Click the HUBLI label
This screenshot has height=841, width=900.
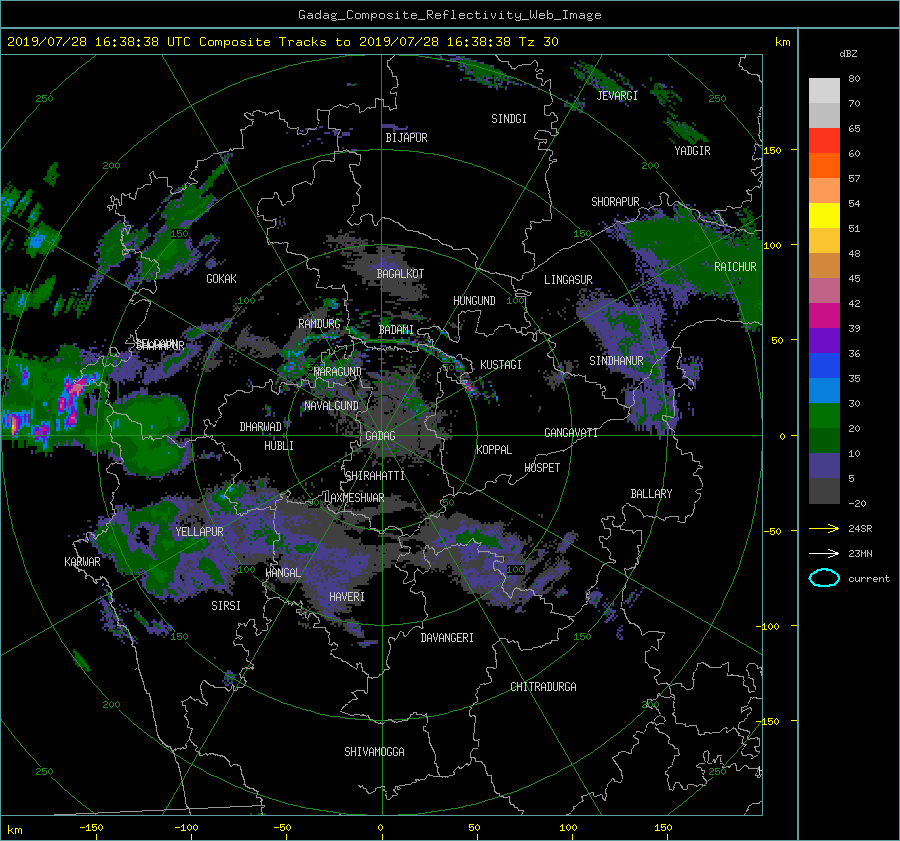pos(279,446)
